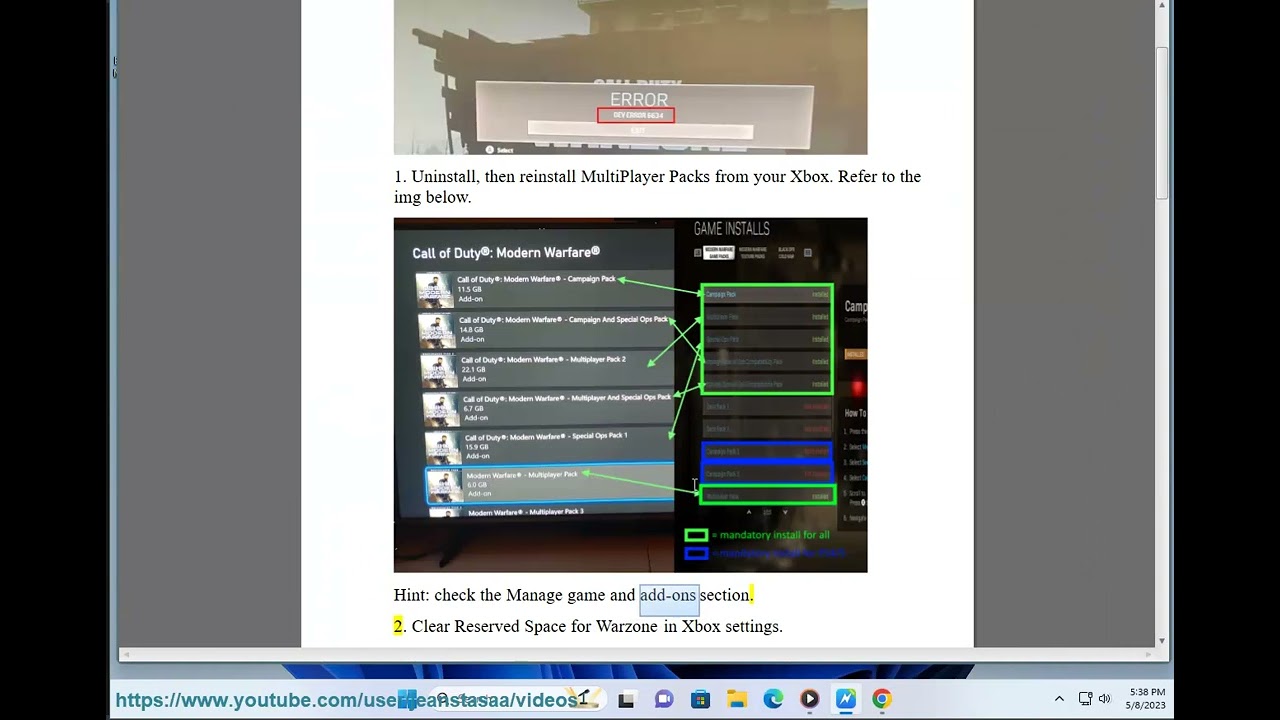1280x720 pixels.
Task: Open Task View in the taskbar
Action: point(626,699)
